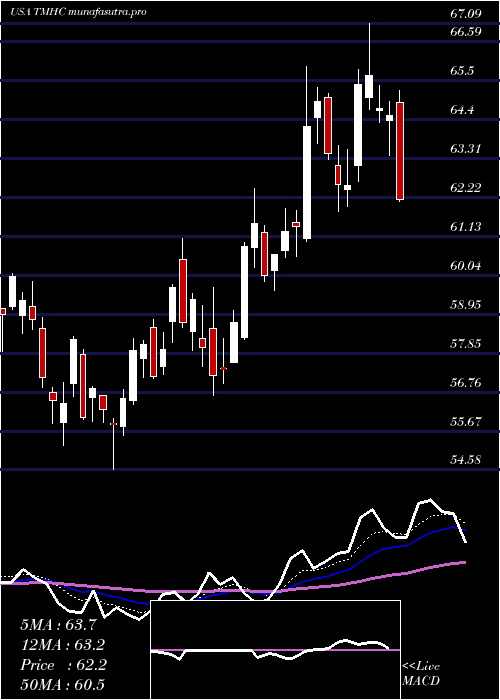Click the 66.59 price axis label
The image size is (500, 700).
(466, 33)
